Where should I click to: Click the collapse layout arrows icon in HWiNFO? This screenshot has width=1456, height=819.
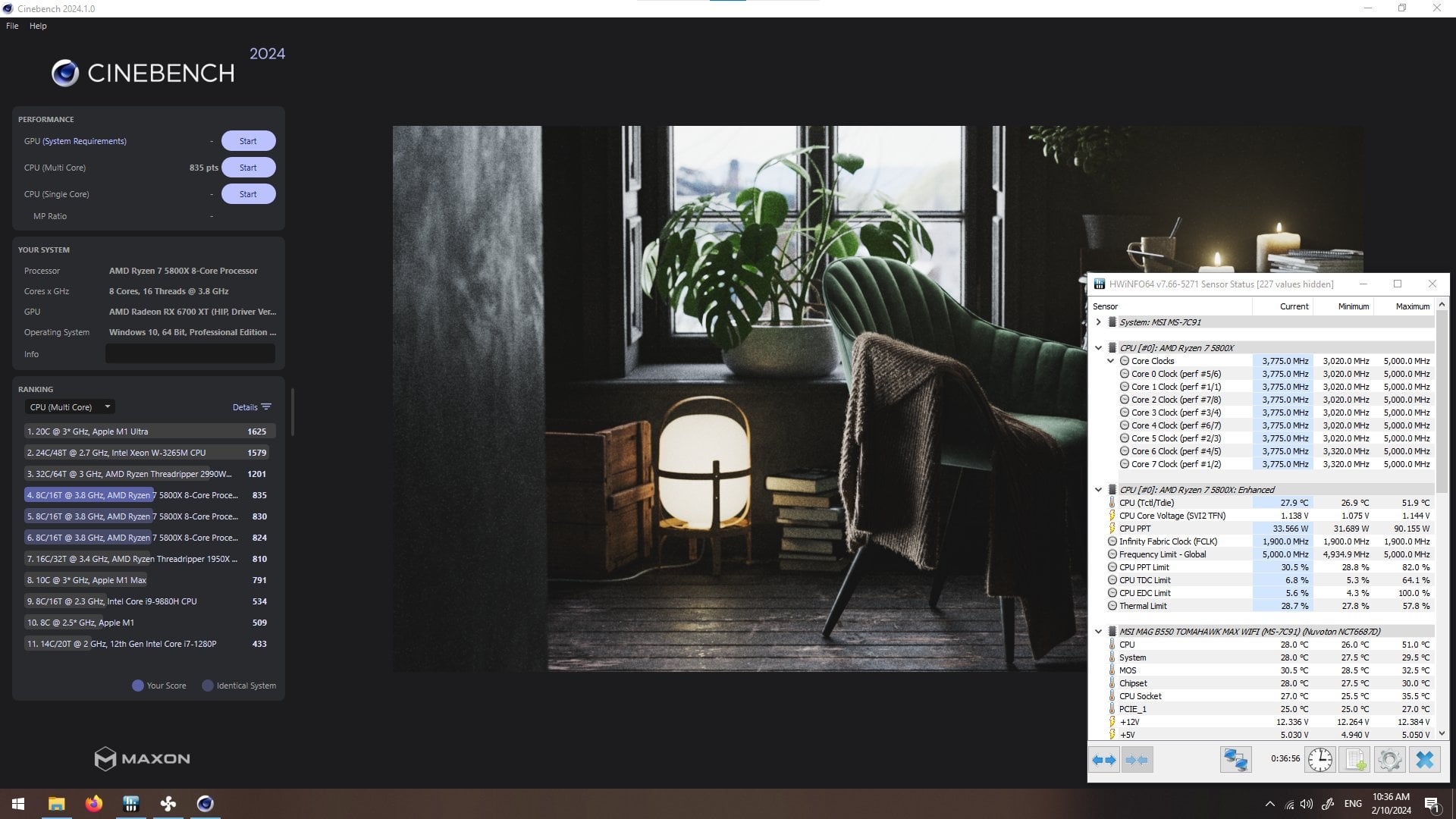(x=1136, y=760)
